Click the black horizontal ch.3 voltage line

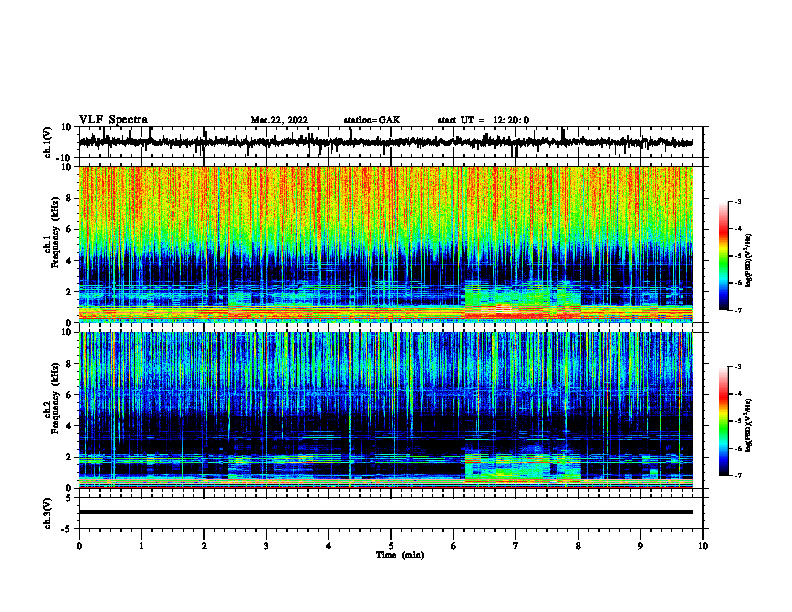(386, 512)
